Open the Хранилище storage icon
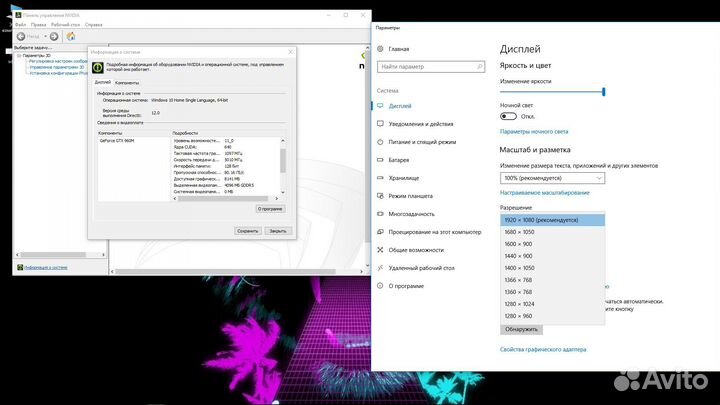 point(380,177)
